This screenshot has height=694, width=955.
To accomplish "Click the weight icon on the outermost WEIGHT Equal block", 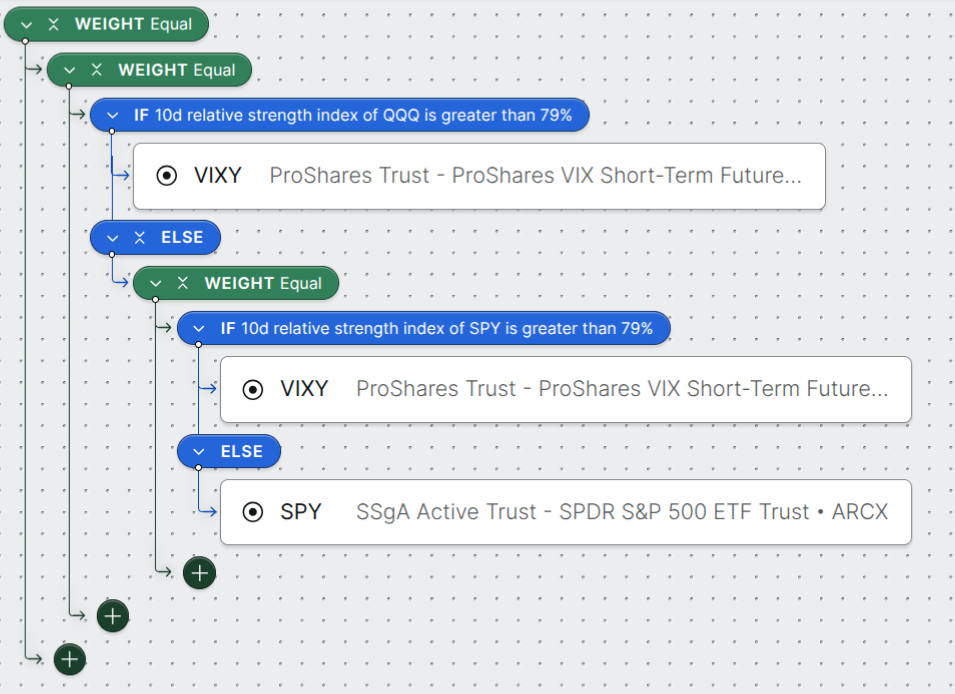I will tap(54, 24).
